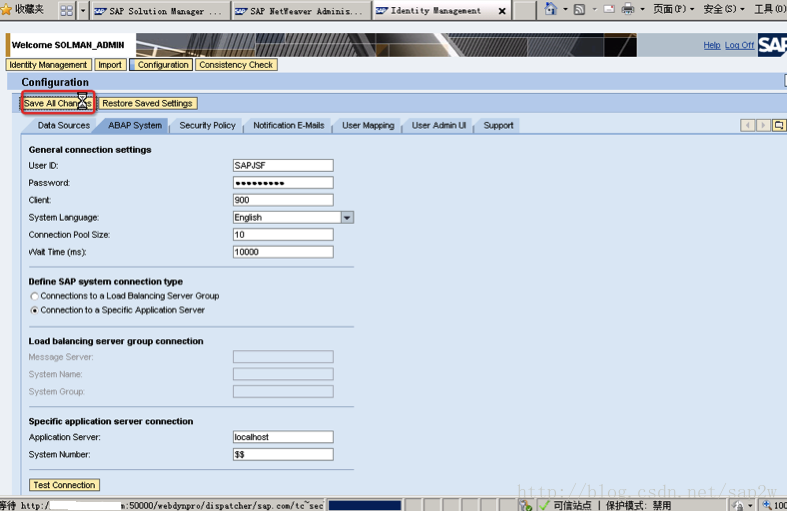Select the Configuration section button

click(x=161, y=65)
